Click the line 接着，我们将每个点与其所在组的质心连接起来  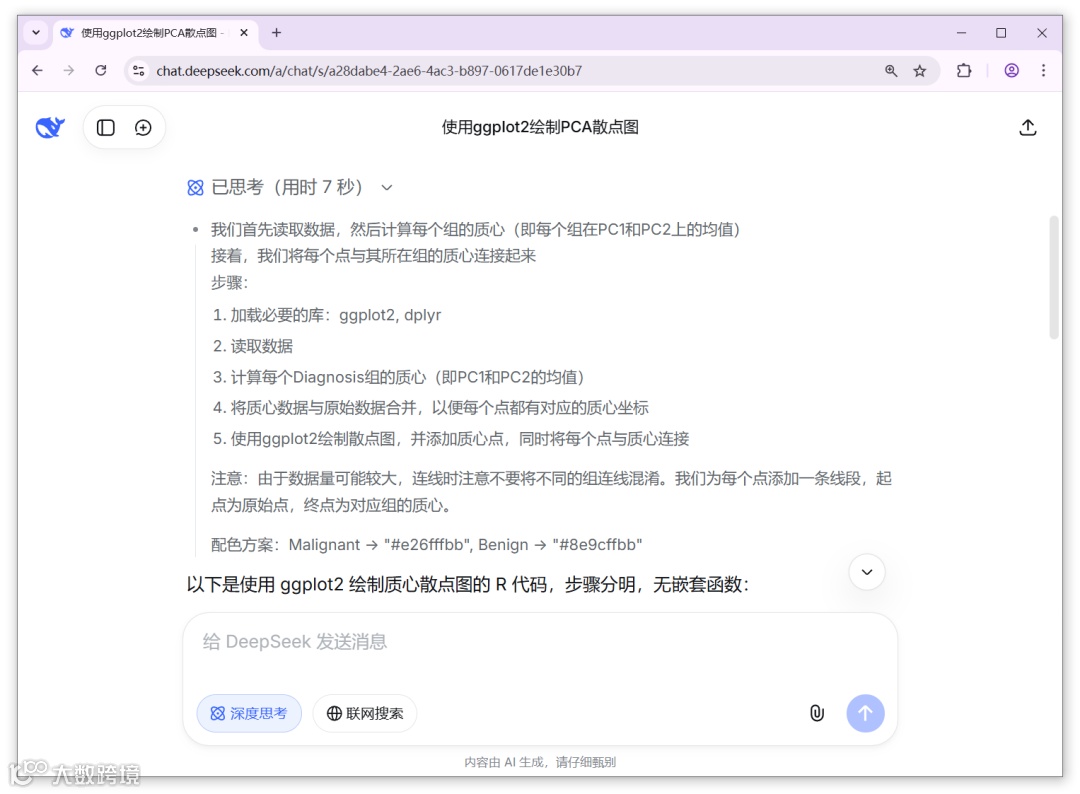tap(373, 255)
